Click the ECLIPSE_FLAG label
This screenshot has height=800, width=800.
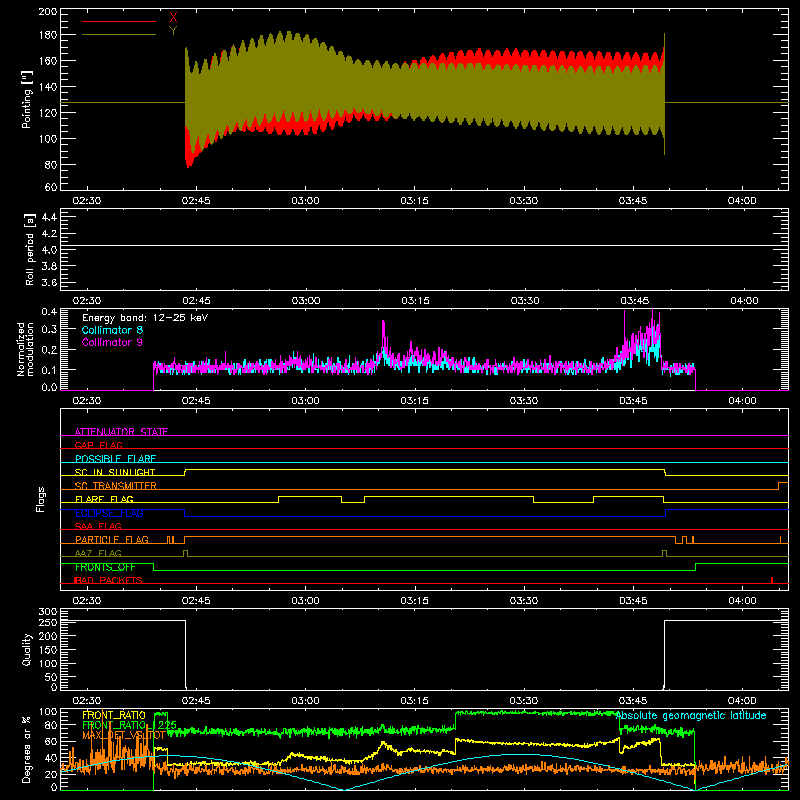pos(109,513)
